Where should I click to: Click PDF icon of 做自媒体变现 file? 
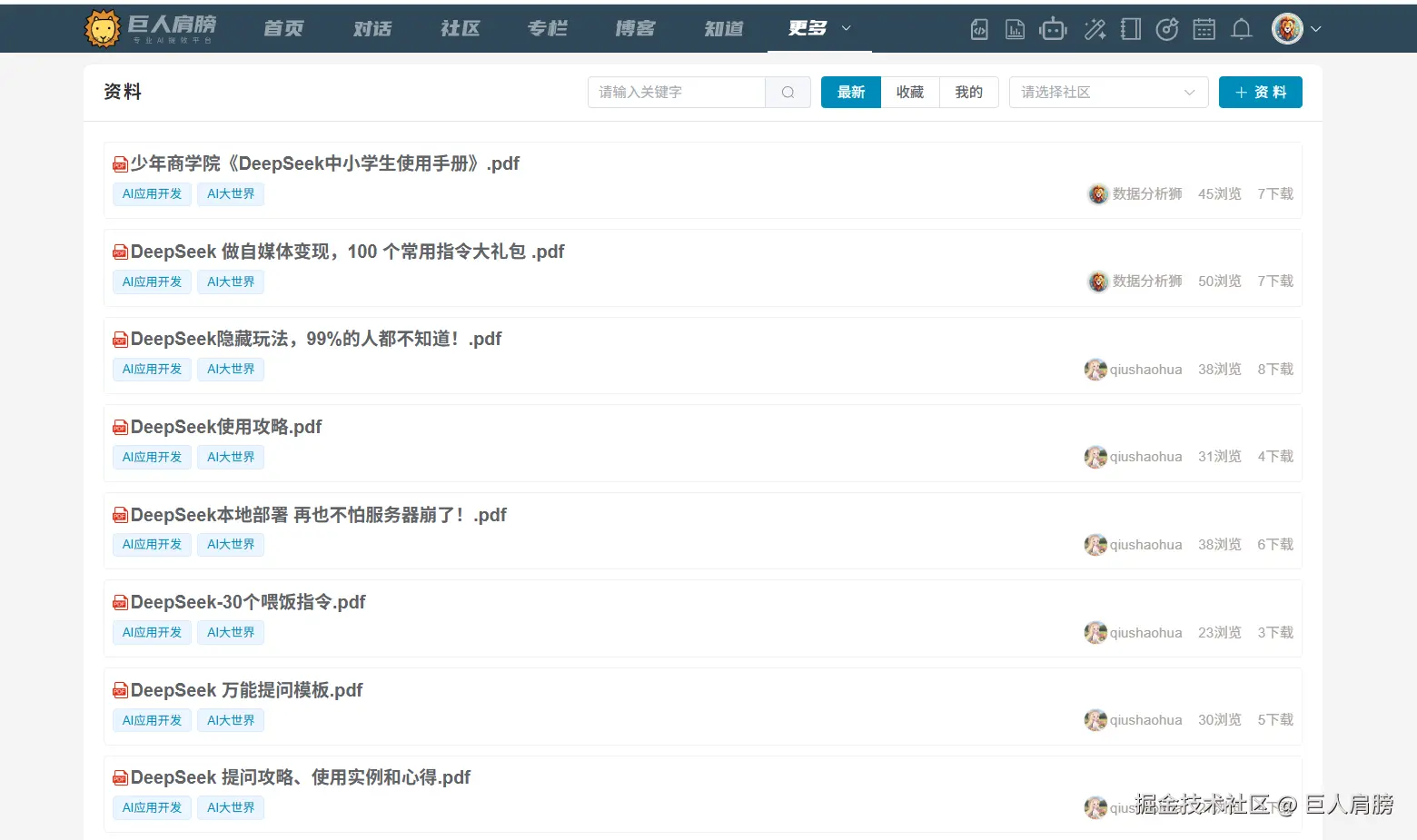click(120, 252)
